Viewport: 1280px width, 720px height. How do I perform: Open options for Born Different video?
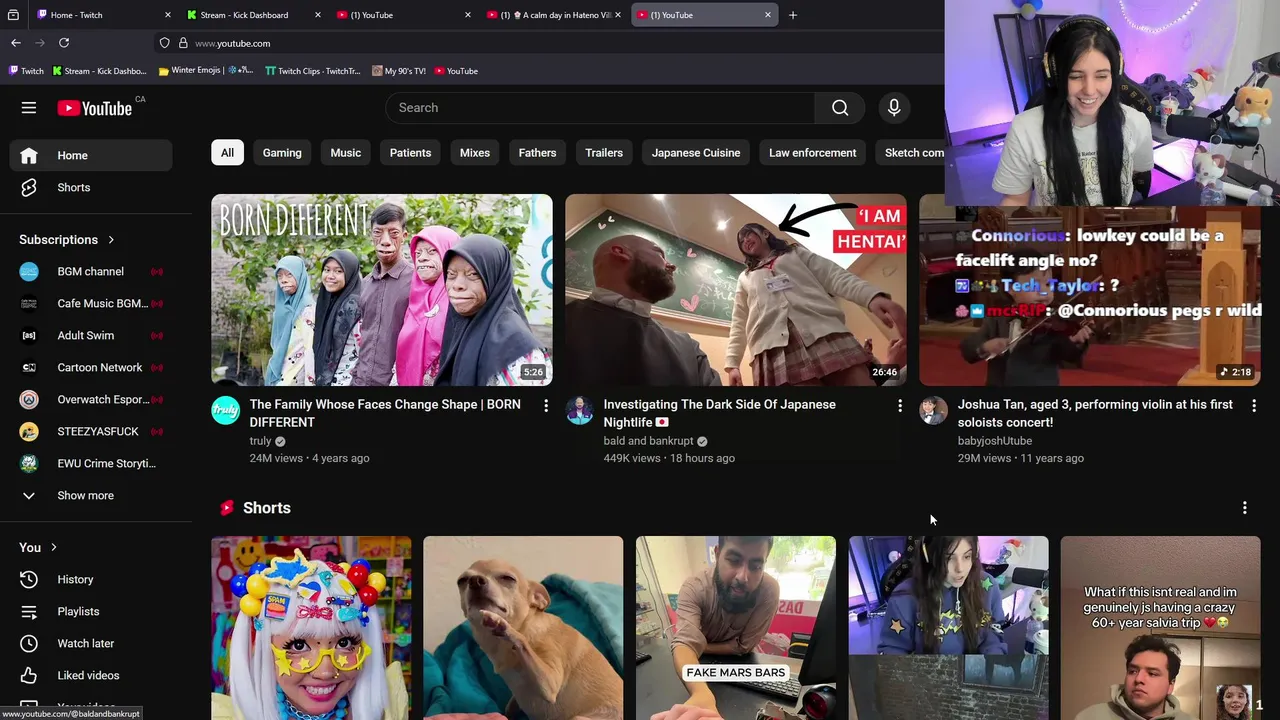pos(545,405)
